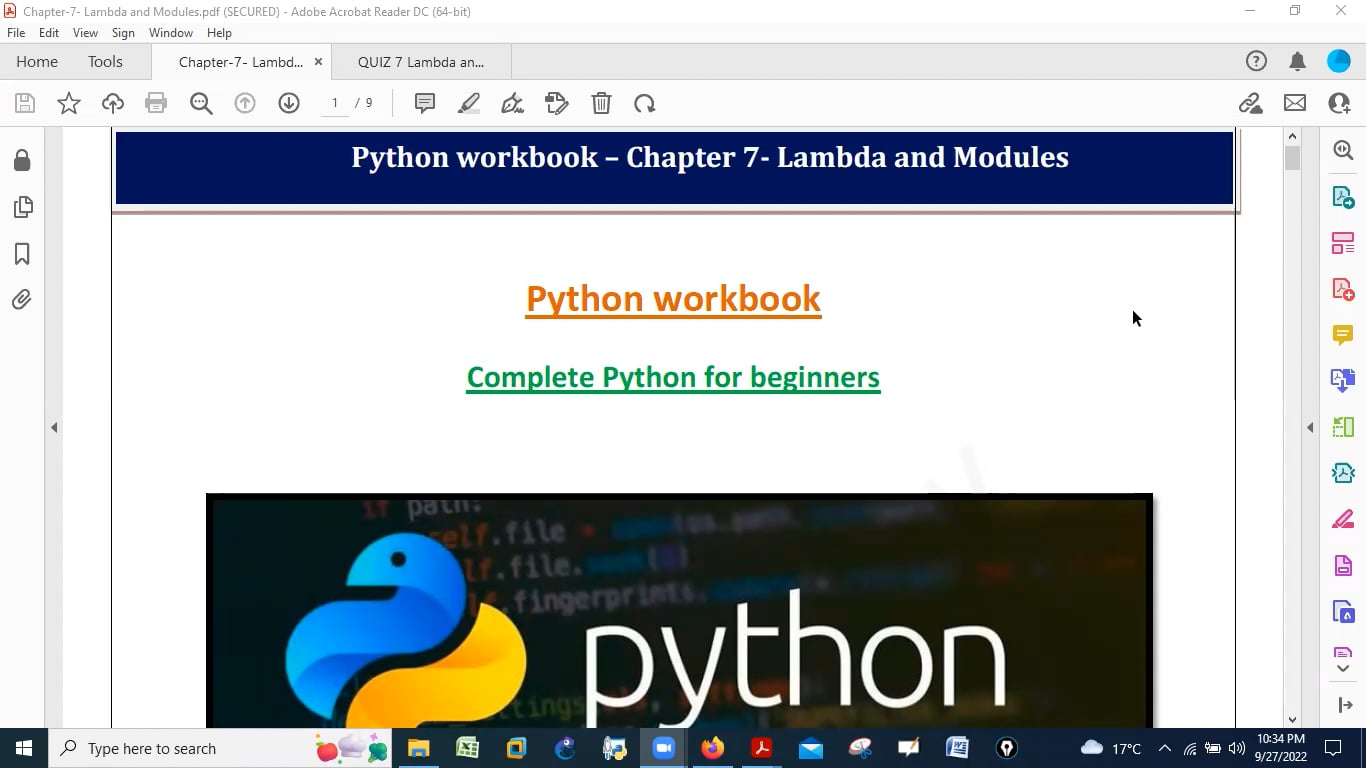This screenshot has height=768, width=1366.
Task: Collapse the right tools pane arrow
Action: coord(1310,427)
